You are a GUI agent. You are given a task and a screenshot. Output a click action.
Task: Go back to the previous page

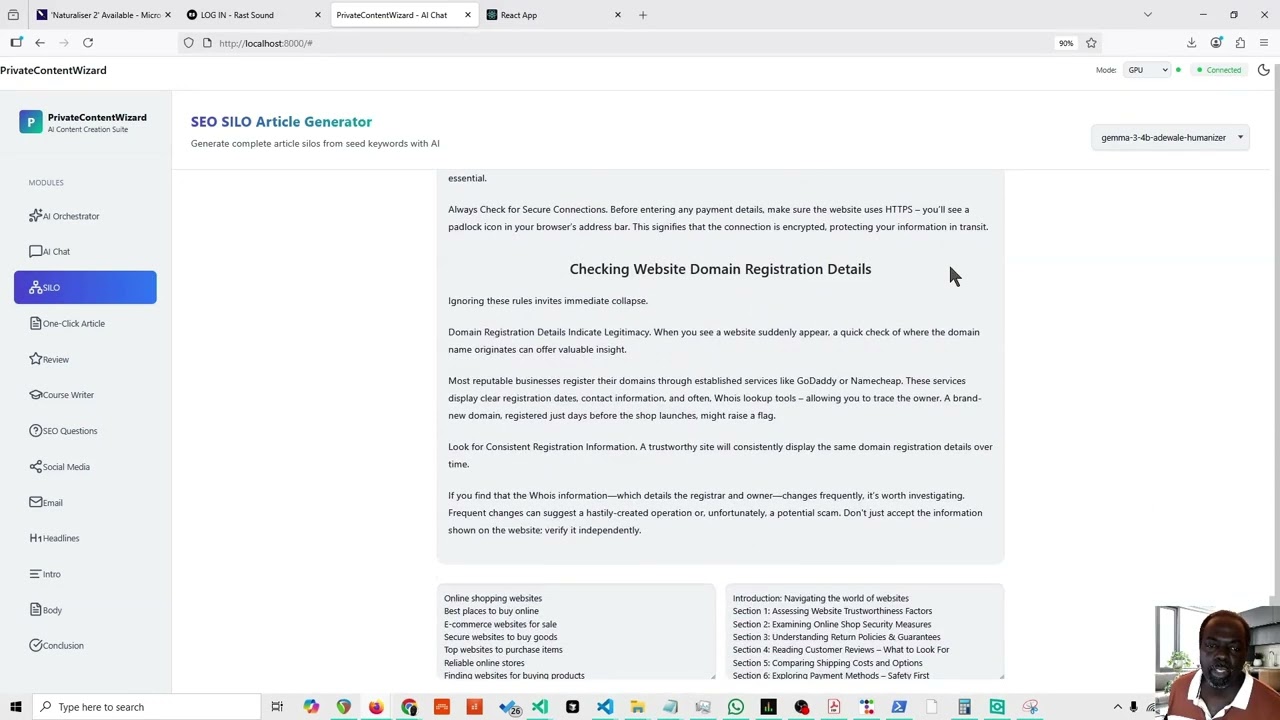point(40,43)
